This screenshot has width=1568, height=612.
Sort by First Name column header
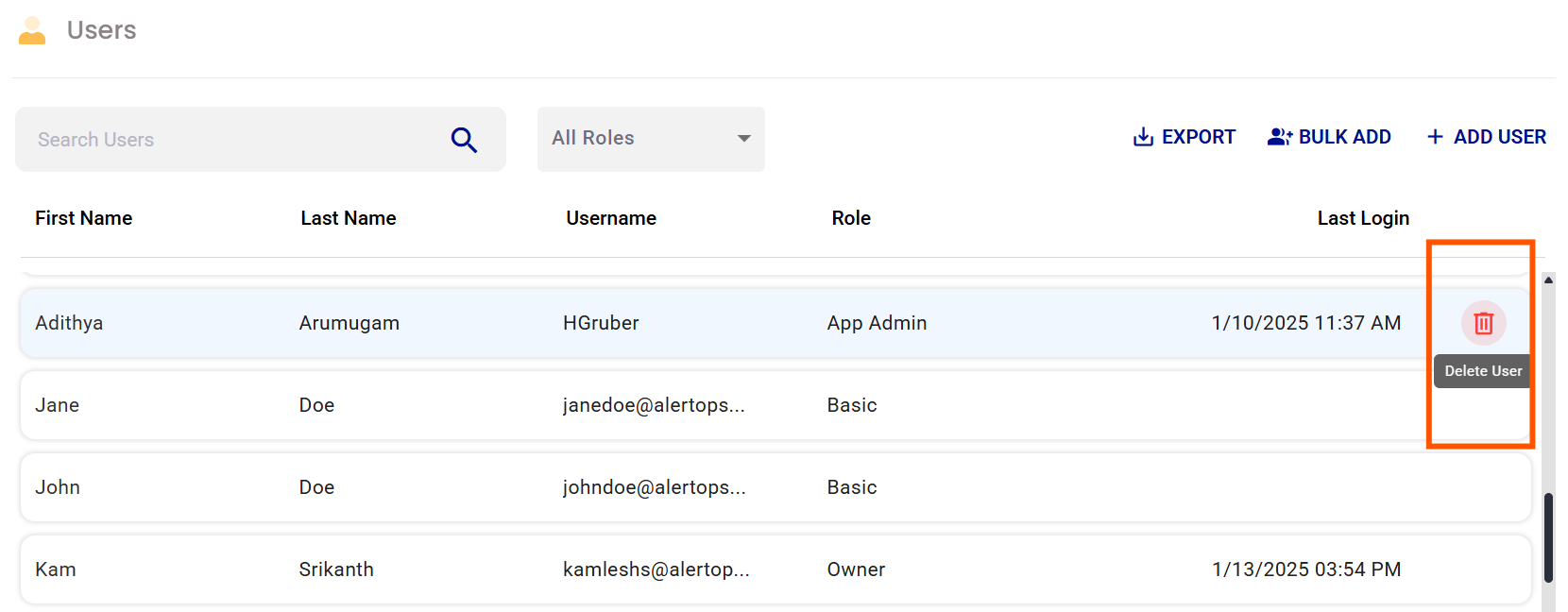(84, 218)
